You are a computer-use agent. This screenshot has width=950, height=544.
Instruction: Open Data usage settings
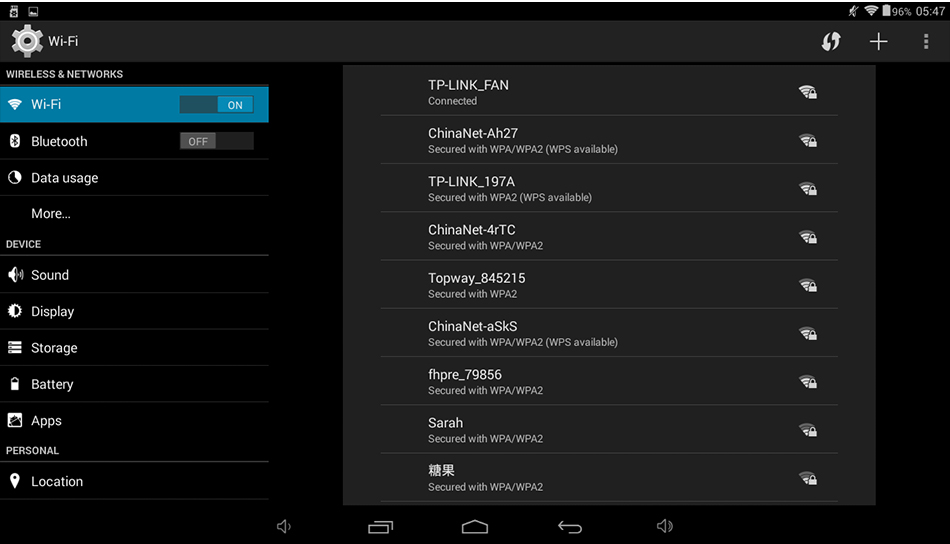point(64,178)
